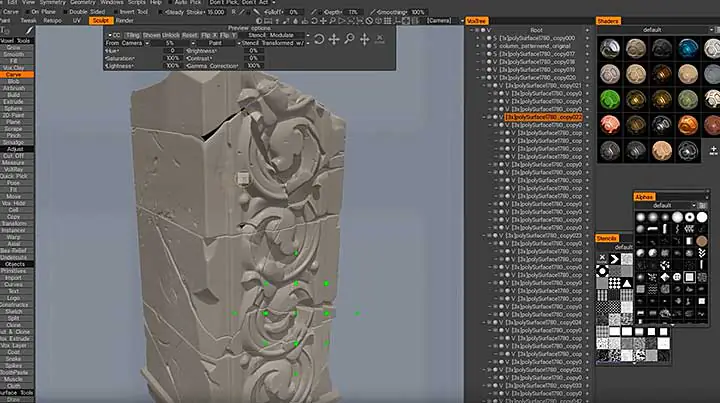Click the Tiling button
Screen dimensions: 720x403
132,35
